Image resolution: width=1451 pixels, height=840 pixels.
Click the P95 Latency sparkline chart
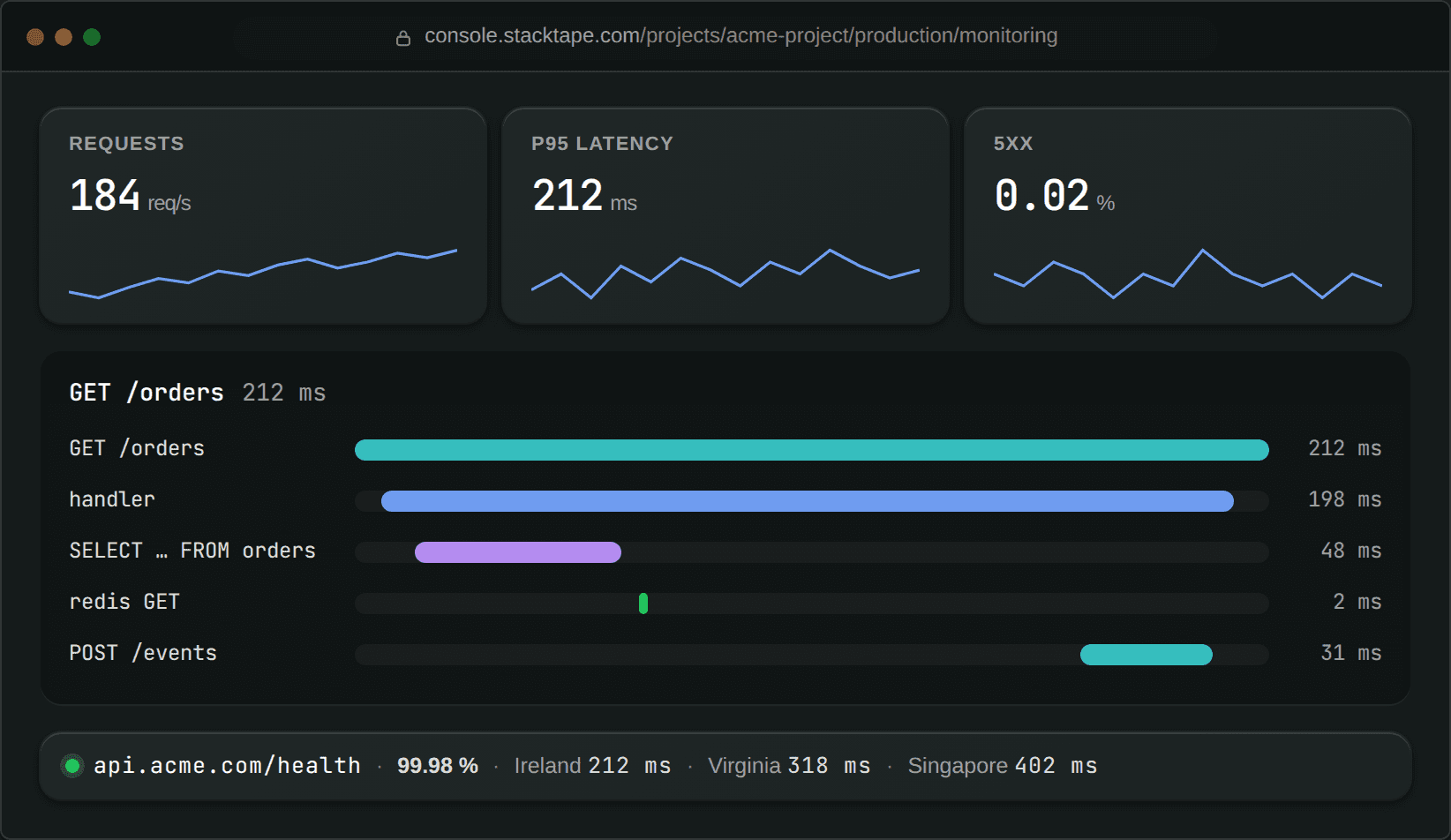click(725, 274)
